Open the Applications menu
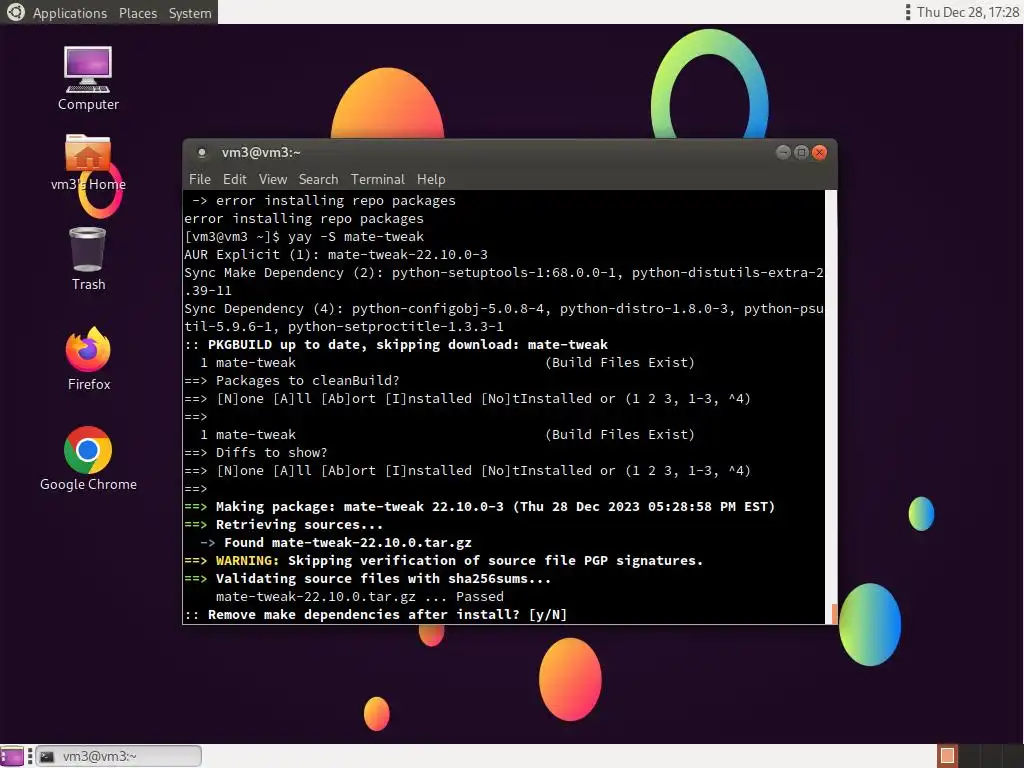The width and height of the screenshot is (1024, 768). click(69, 13)
